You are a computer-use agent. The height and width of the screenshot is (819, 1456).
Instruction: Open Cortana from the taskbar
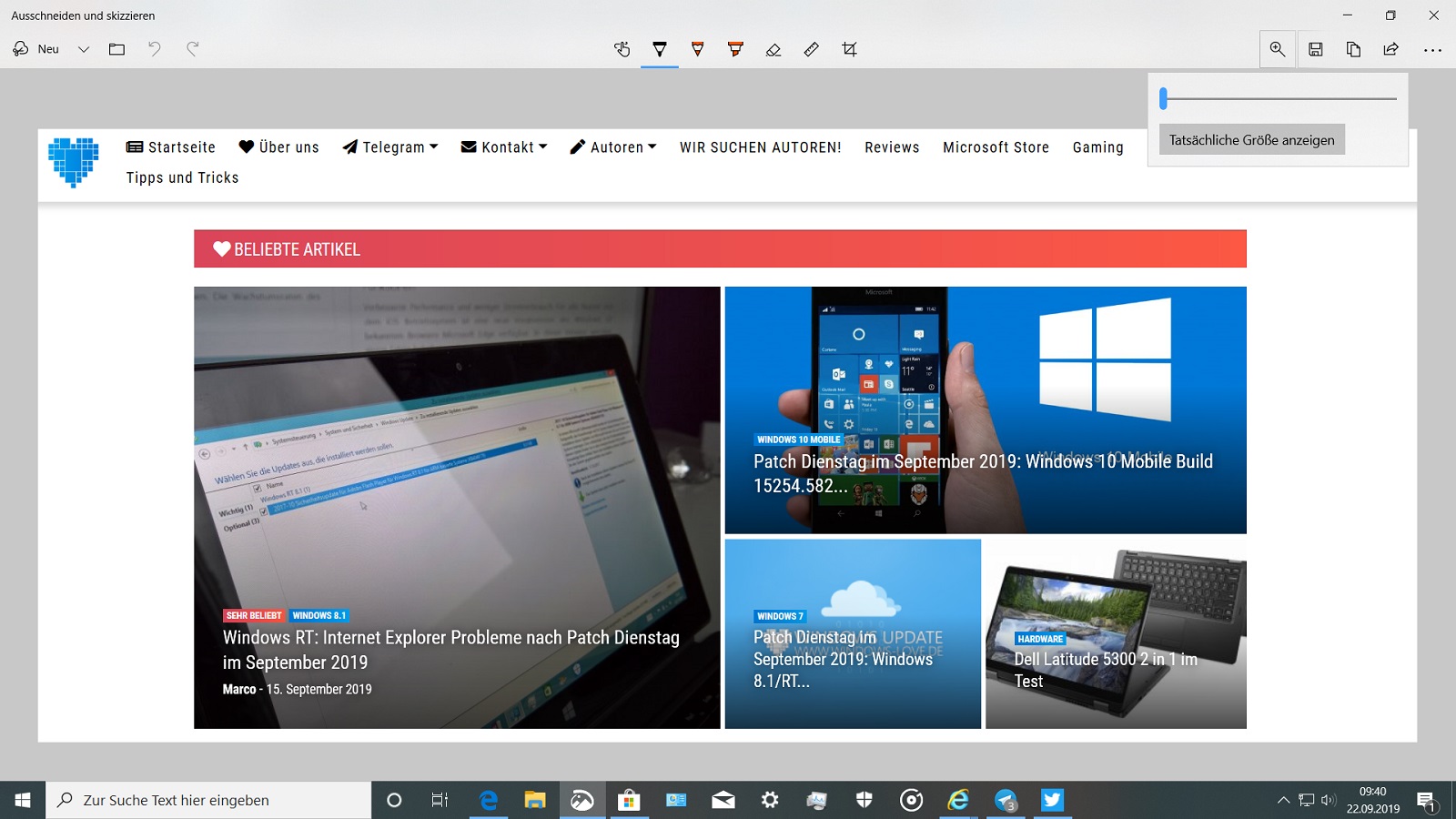394,800
